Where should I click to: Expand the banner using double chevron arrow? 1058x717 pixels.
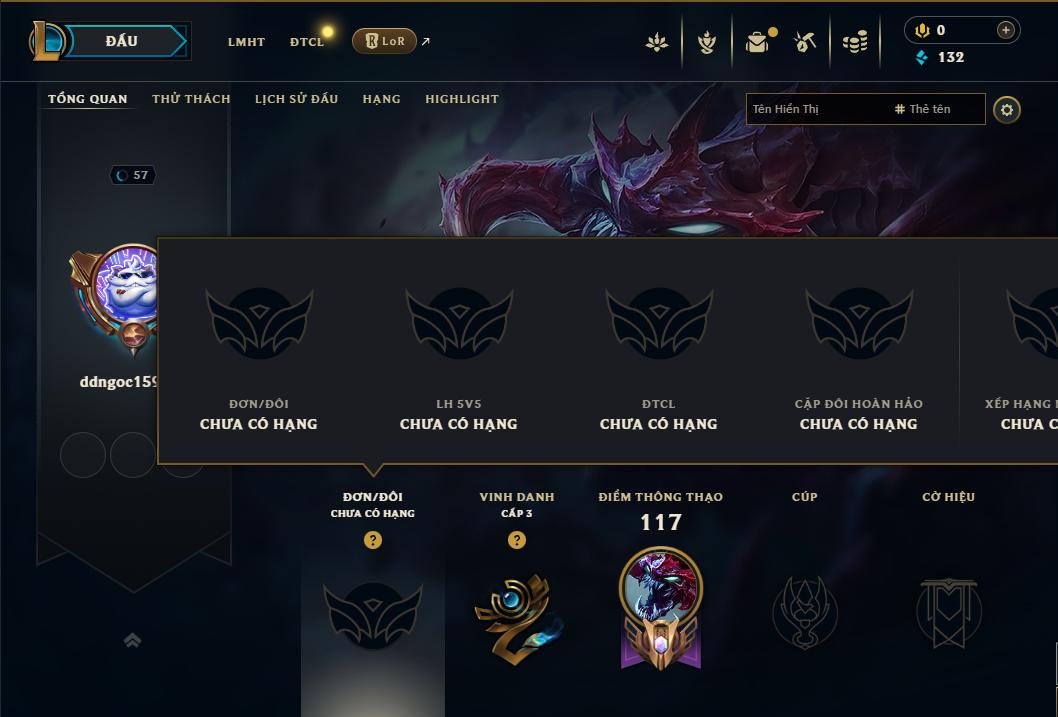133,640
